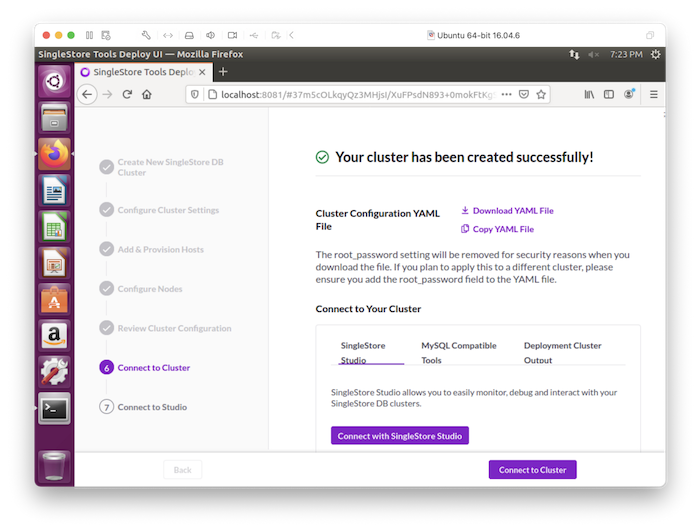Open LibreOffice Impress dock icon
This screenshot has width=700, height=532.
[54, 264]
